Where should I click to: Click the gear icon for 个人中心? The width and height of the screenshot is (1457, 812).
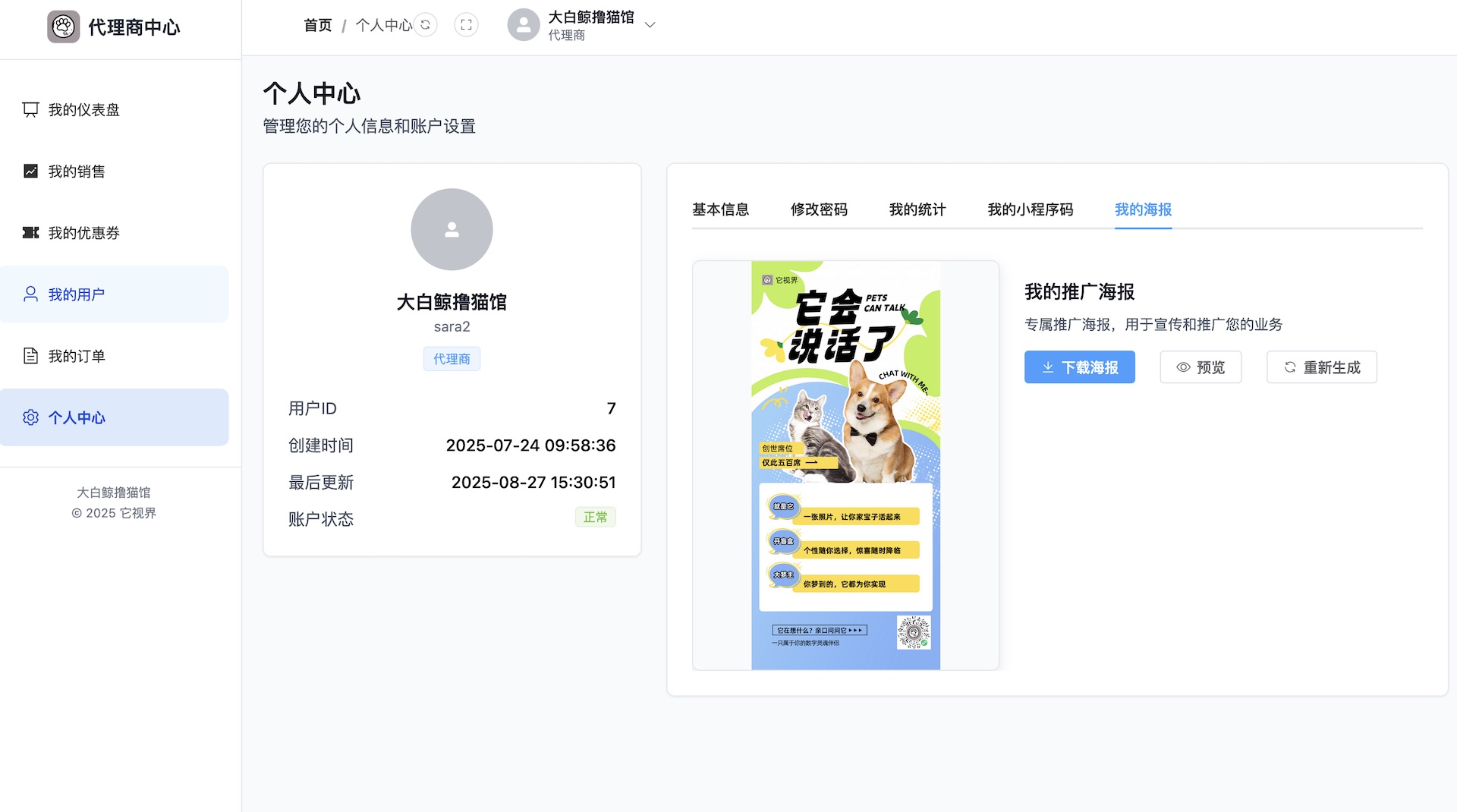tap(30, 417)
